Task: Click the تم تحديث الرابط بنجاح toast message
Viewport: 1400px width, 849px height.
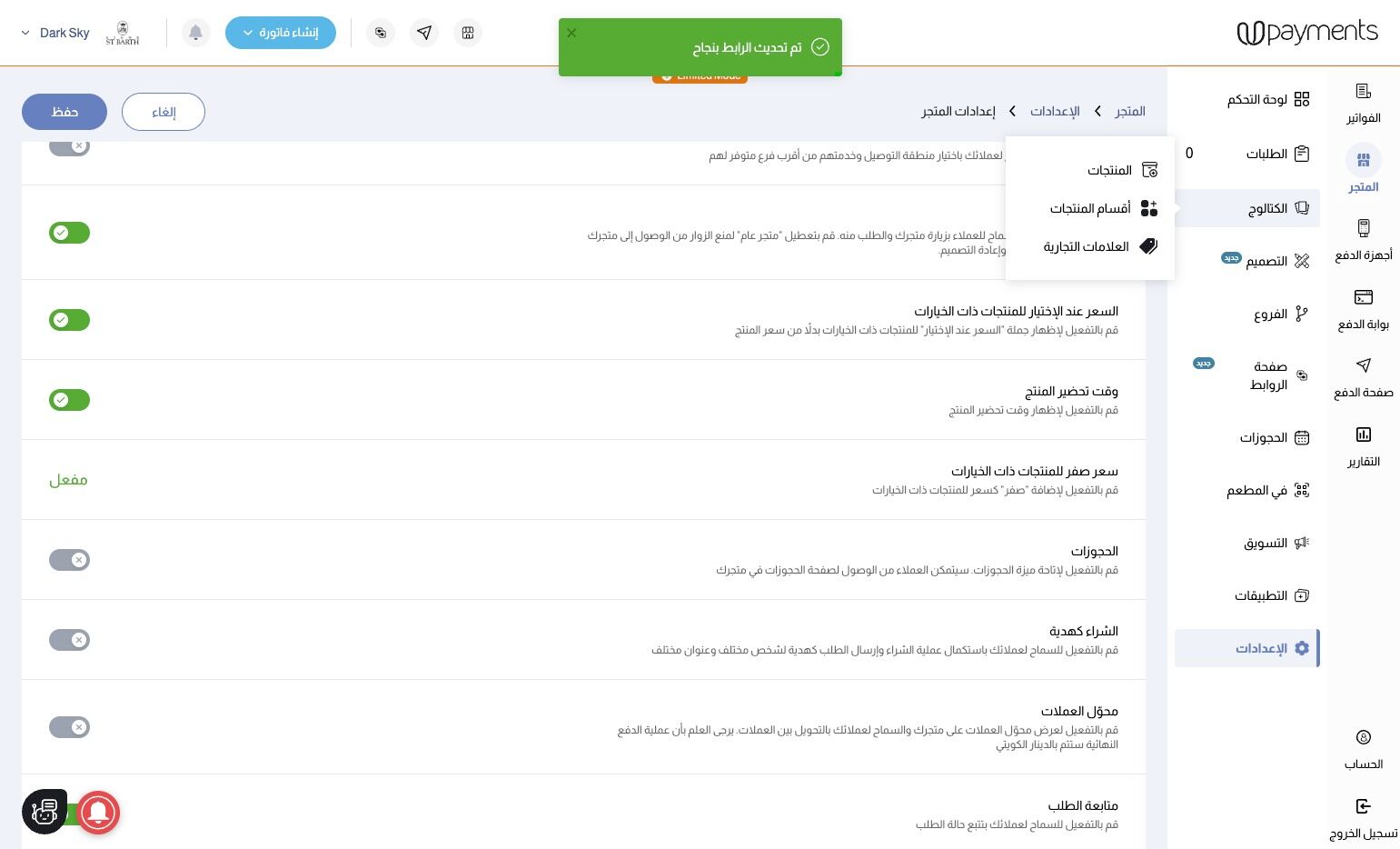Action: [x=747, y=47]
